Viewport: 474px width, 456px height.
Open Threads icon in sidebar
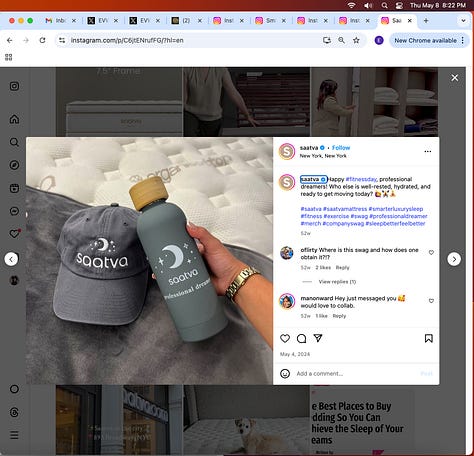(14, 412)
